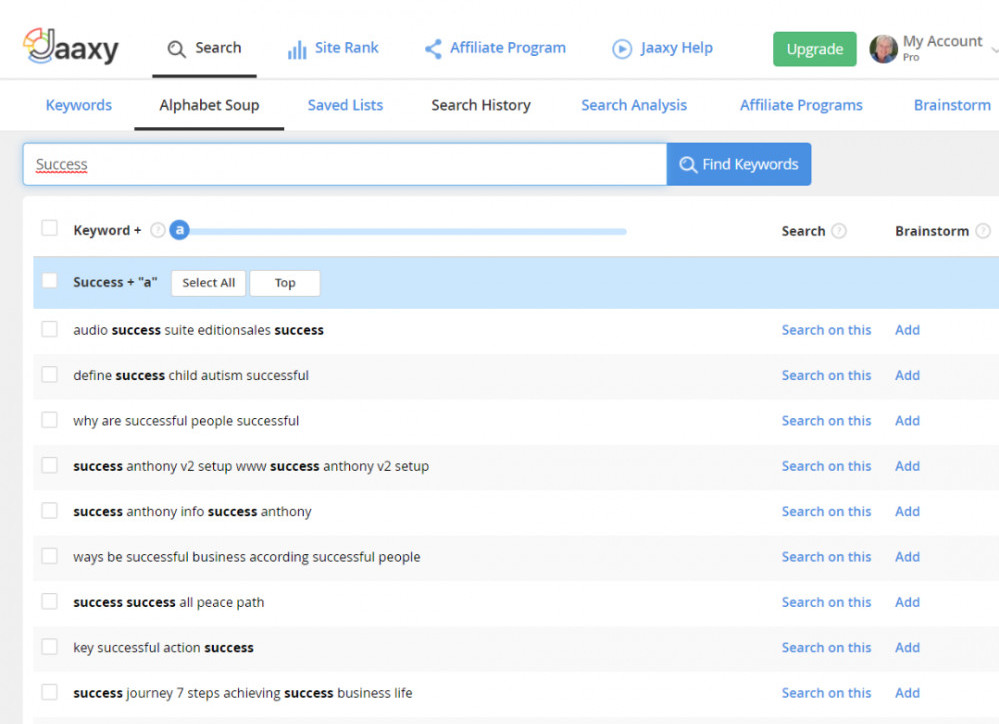
Task: Check the 'success success all peace path' checkbox
Action: [x=49, y=601]
